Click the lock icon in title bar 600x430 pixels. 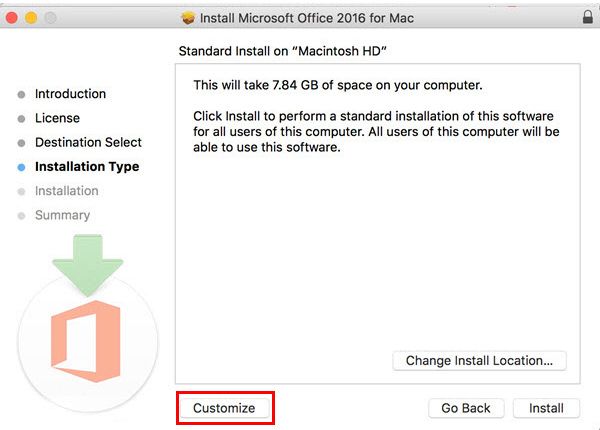(x=588, y=17)
